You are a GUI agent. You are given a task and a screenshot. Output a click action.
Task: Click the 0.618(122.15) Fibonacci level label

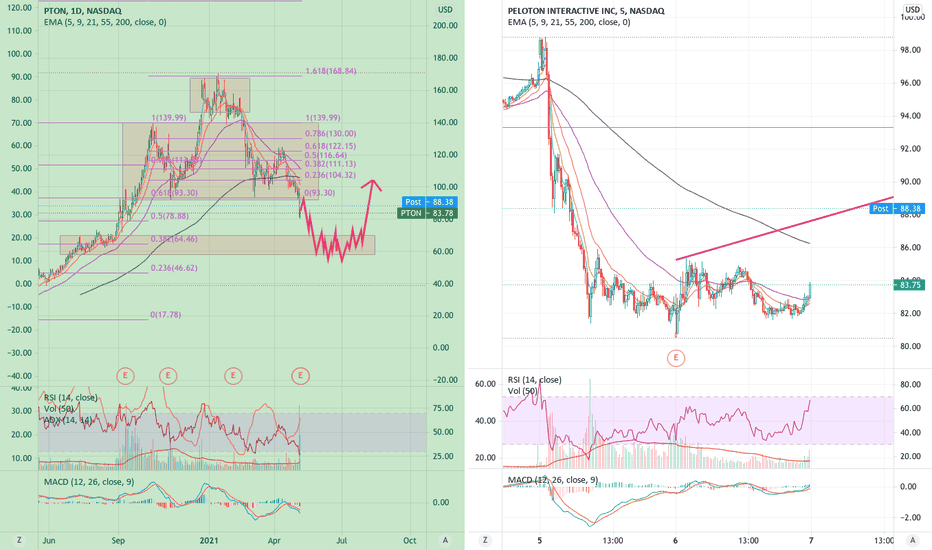click(330, 146)
